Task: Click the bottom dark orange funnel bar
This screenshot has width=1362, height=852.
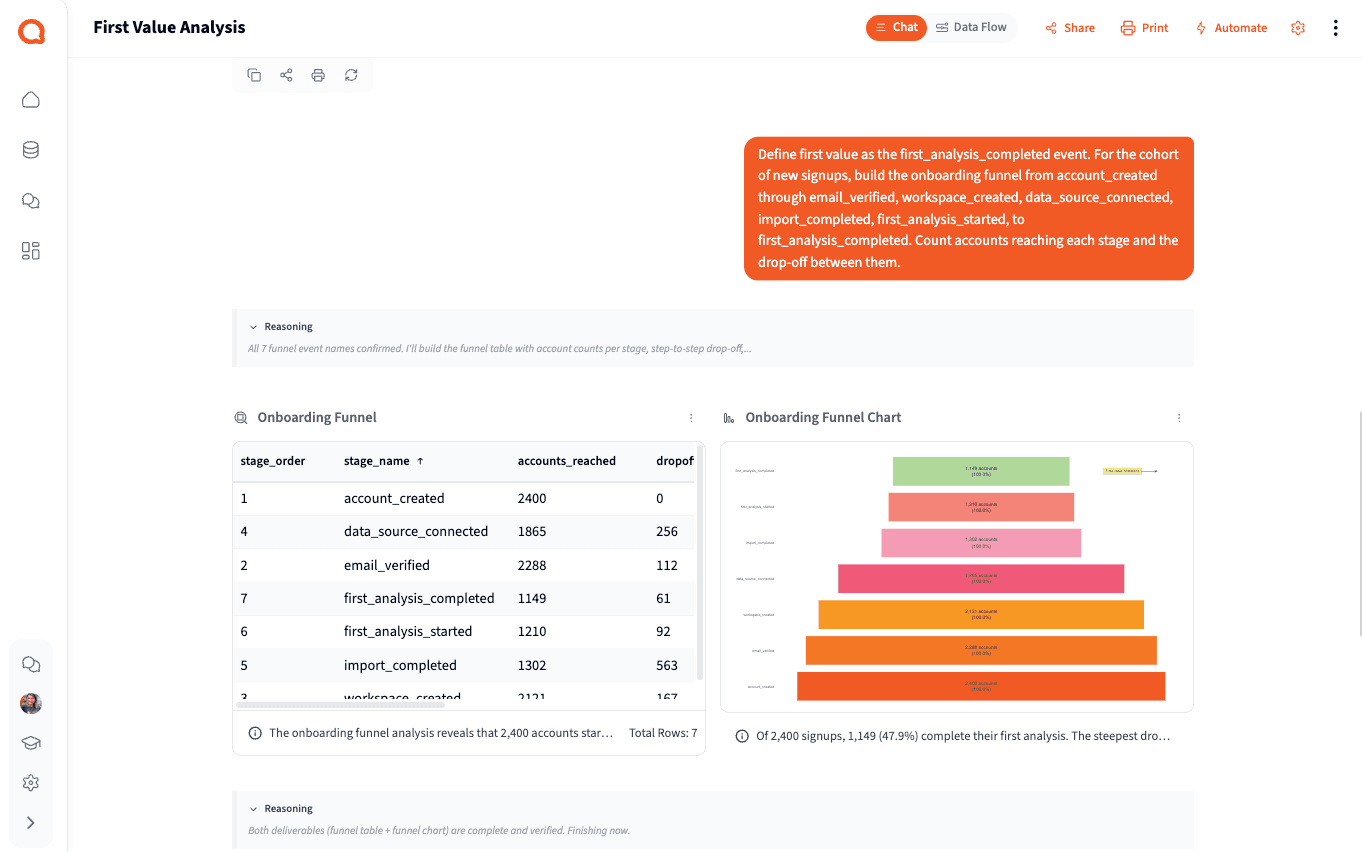Action: click(981, 686)
